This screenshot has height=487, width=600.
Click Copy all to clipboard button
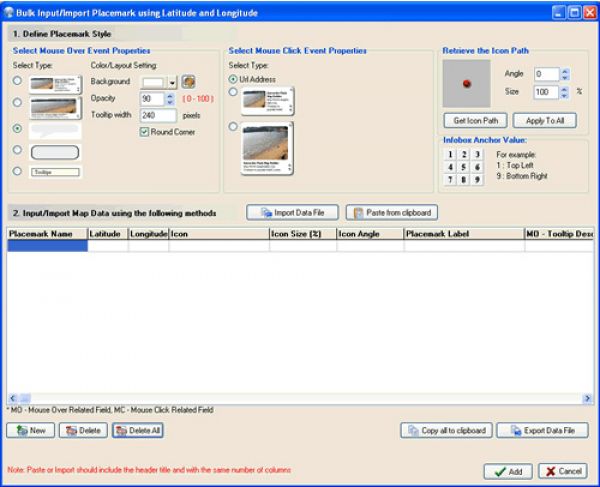coord(446,430)
